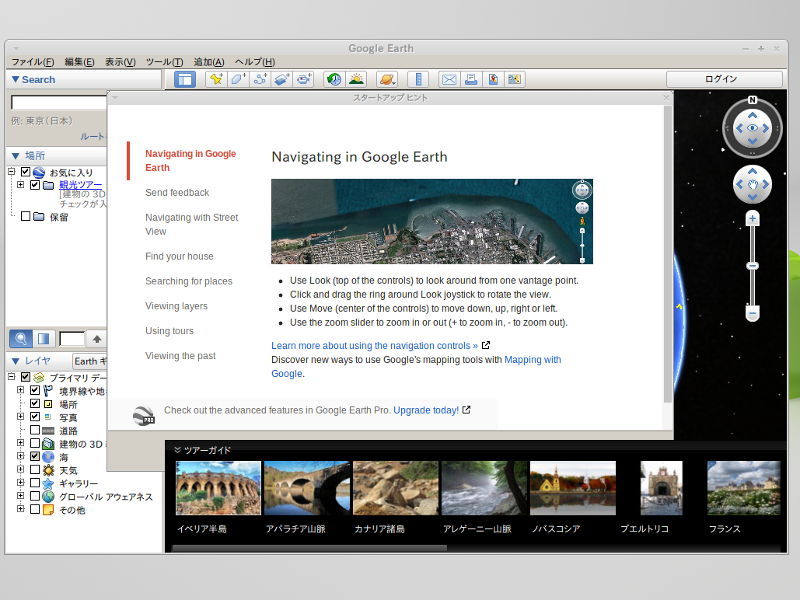Click the Move joystick hand control
Image resolution: width=800 pixels, height=600 pixels.
tap(752, 185)
